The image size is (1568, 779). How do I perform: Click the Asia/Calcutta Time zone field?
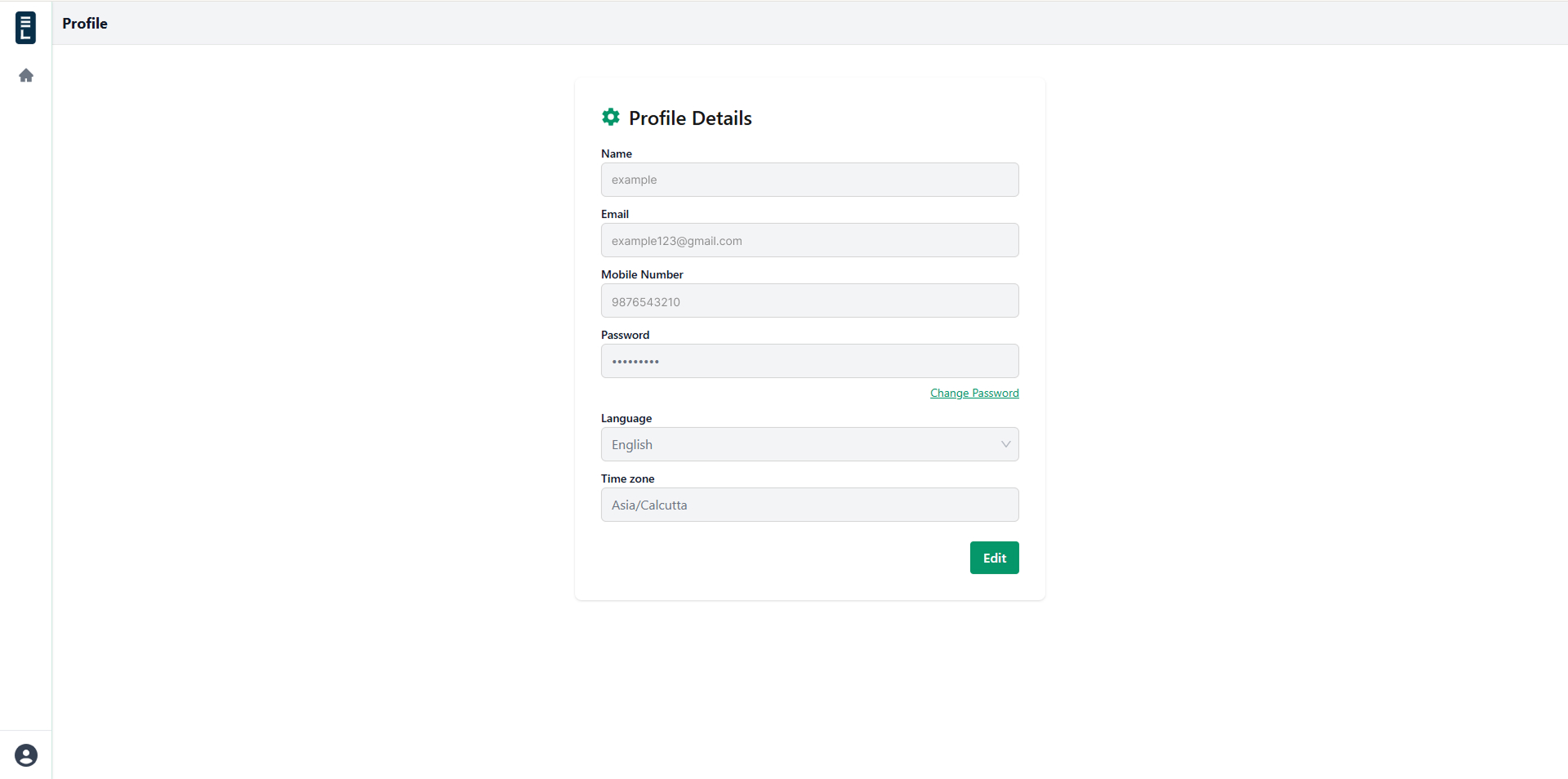click(809, 505)
